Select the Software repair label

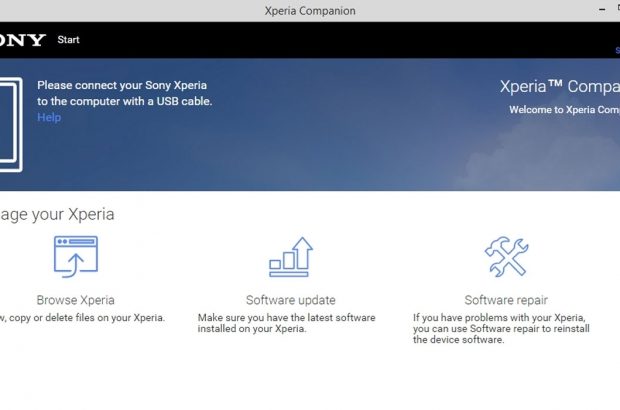coord(506,300)
